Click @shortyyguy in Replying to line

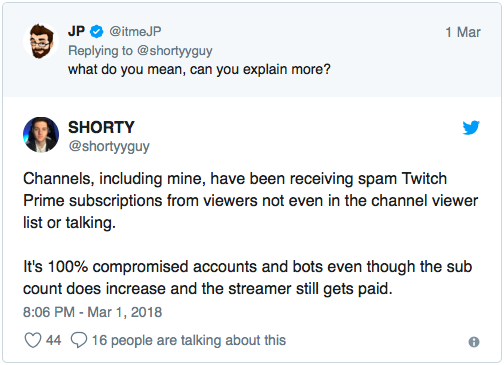[175, 51]
